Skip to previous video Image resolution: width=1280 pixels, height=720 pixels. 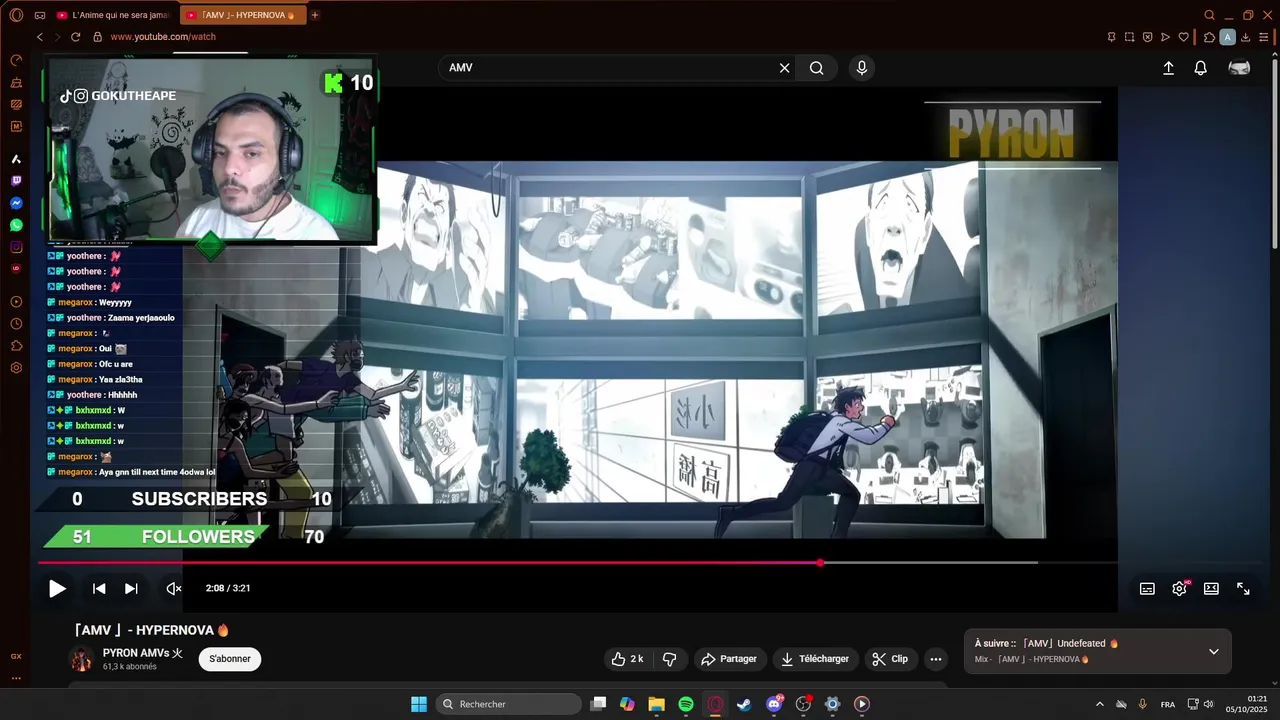(x=99, y=589)
